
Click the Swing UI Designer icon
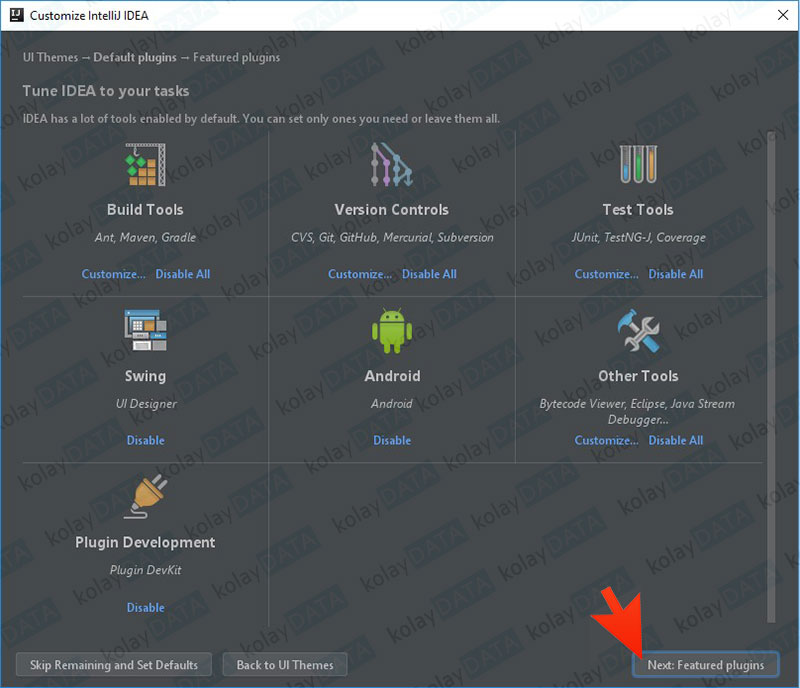pyautogui.click(x=145, y=331)
